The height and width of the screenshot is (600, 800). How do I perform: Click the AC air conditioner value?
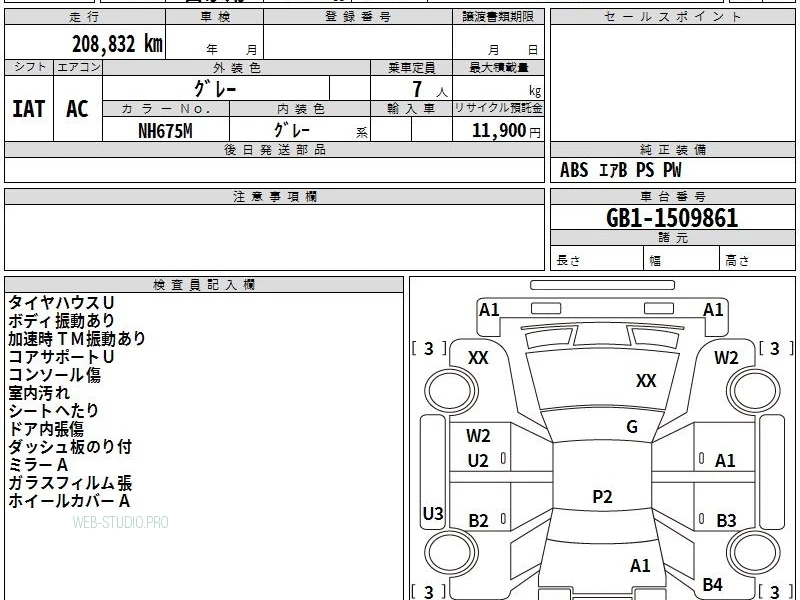click(x=77, y=109)
